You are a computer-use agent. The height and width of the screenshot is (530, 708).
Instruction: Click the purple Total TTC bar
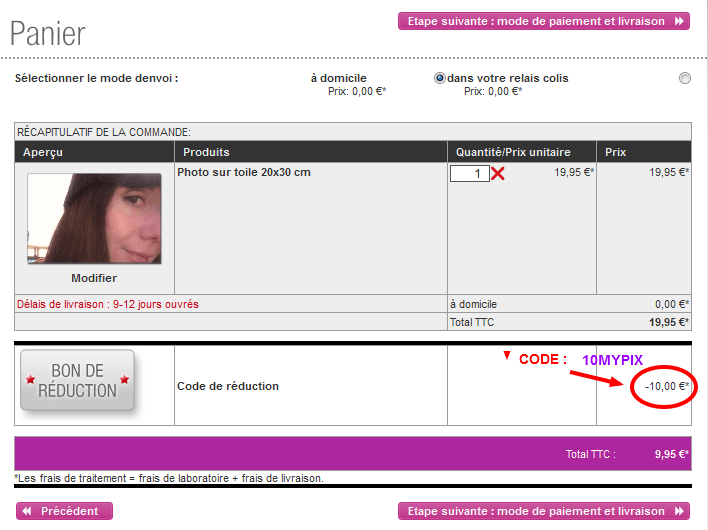click(x=352, y=453)
